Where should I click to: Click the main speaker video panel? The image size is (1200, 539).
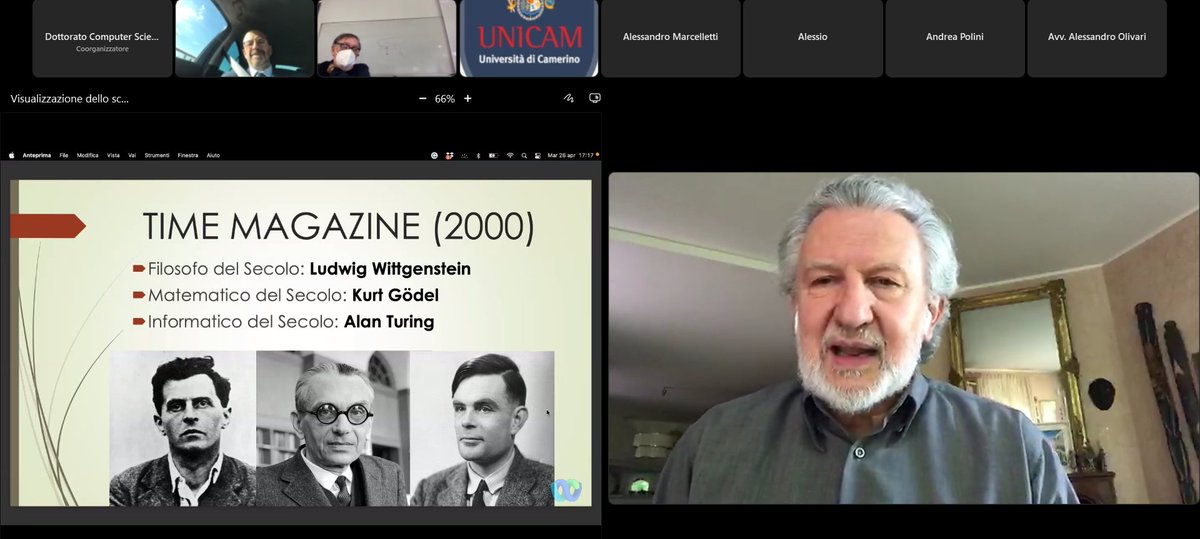point(904,338)
